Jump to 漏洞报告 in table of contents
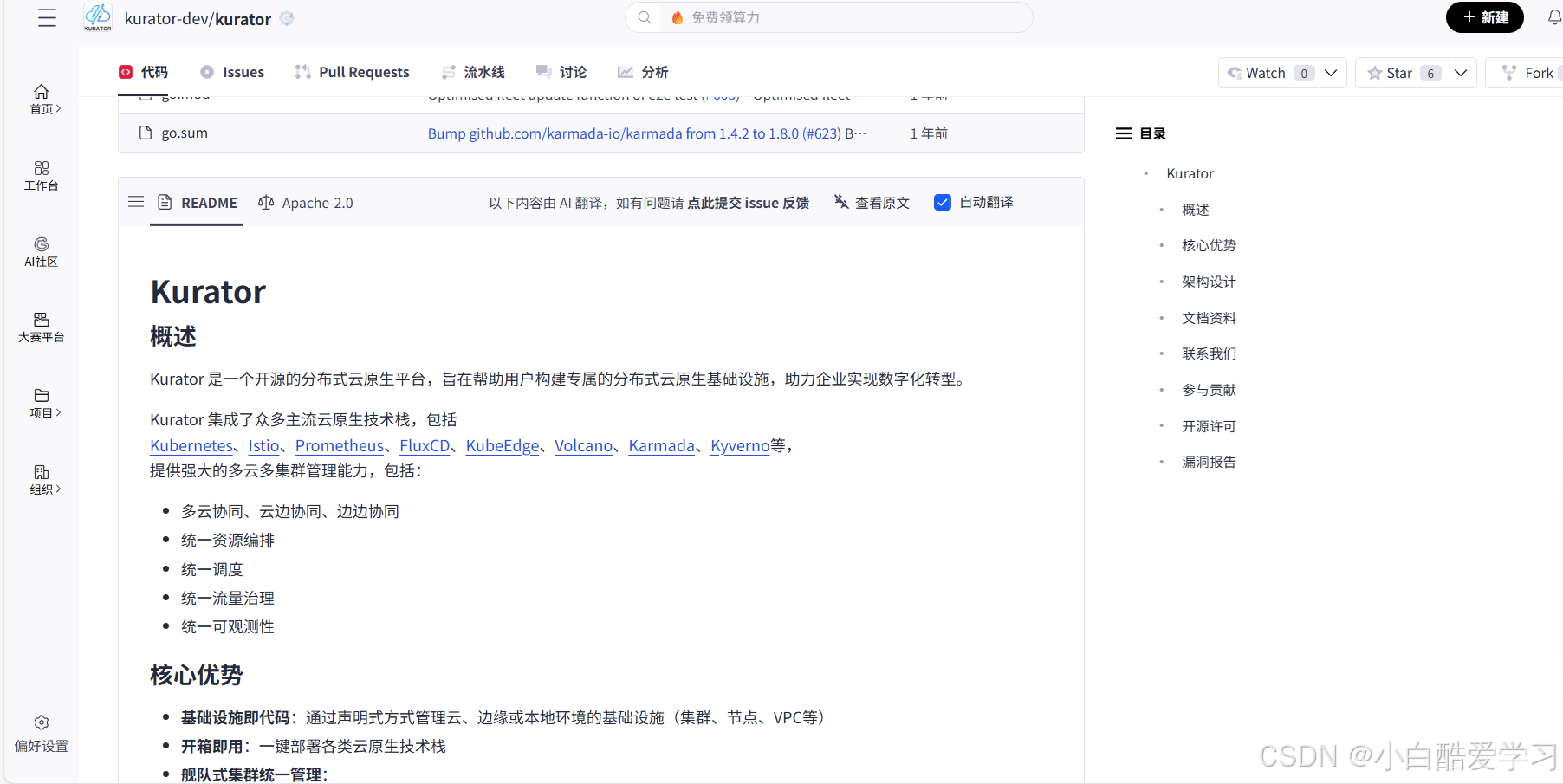 (1209, 462)
